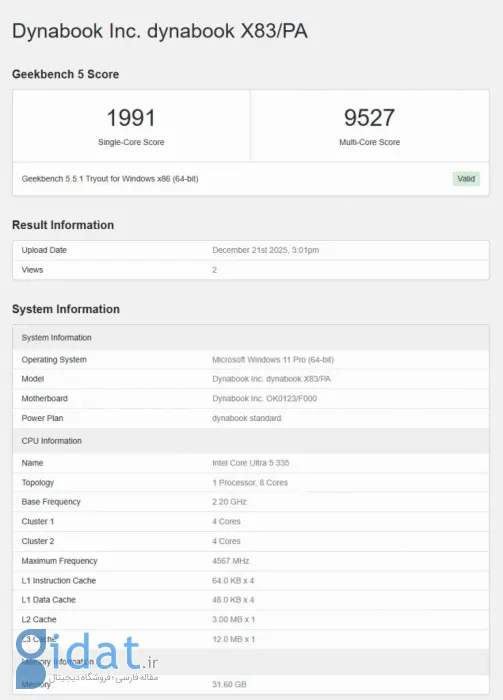The image size is (503, 700).
Task: Select 1 Processor, 8 Cores value
Action: tap(250, 482)
